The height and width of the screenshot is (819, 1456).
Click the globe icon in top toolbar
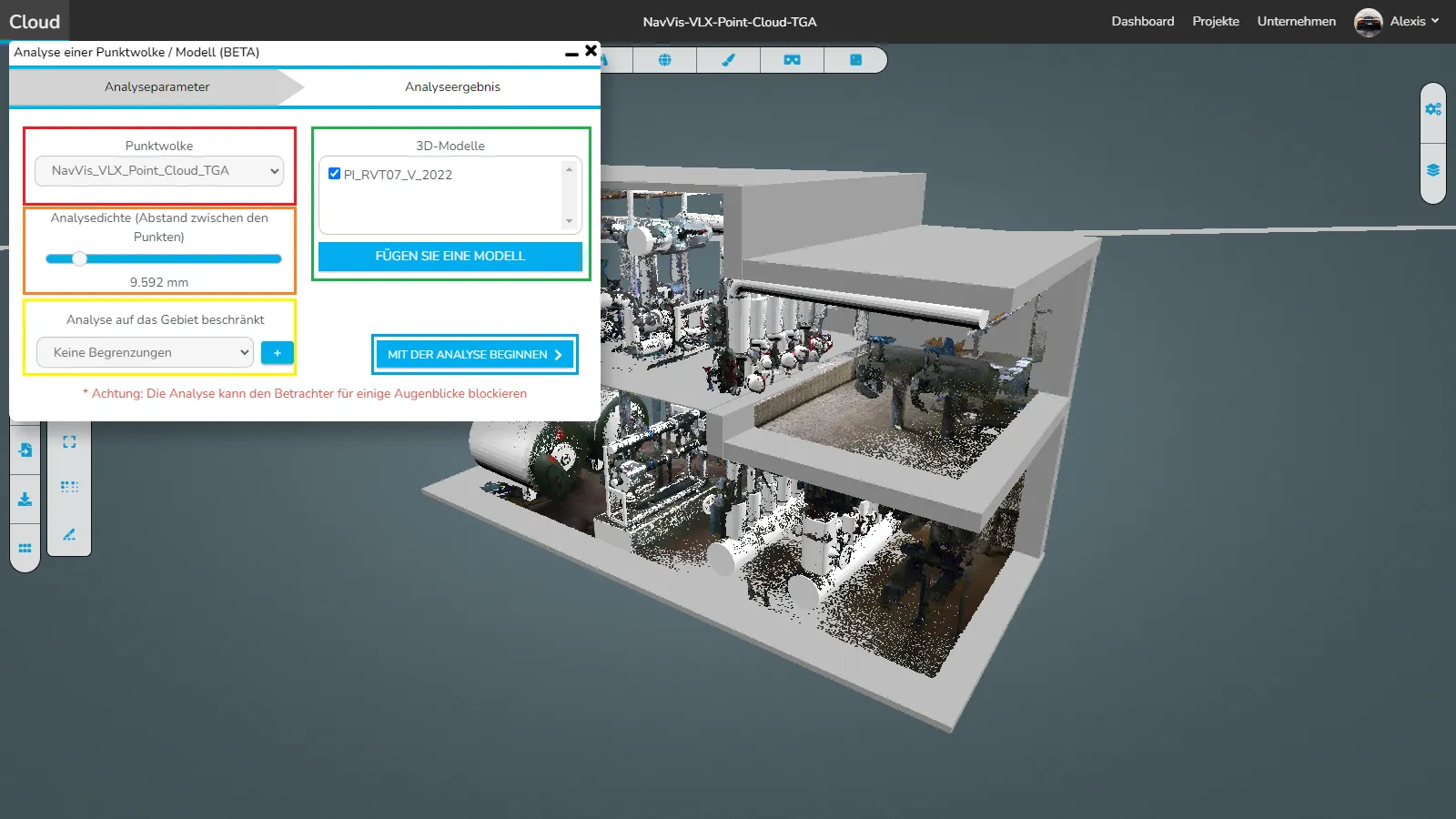pos(664,60)
